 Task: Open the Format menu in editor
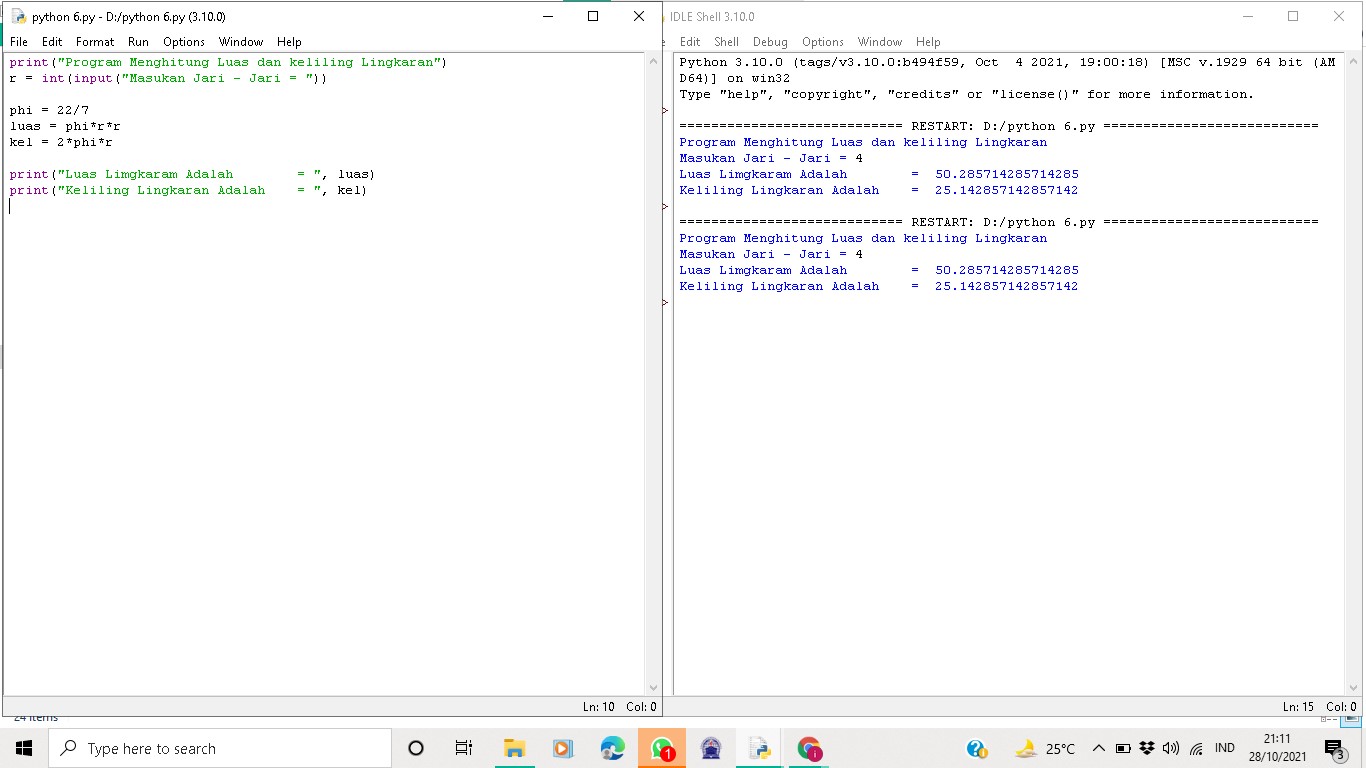(x=95, y=42)
